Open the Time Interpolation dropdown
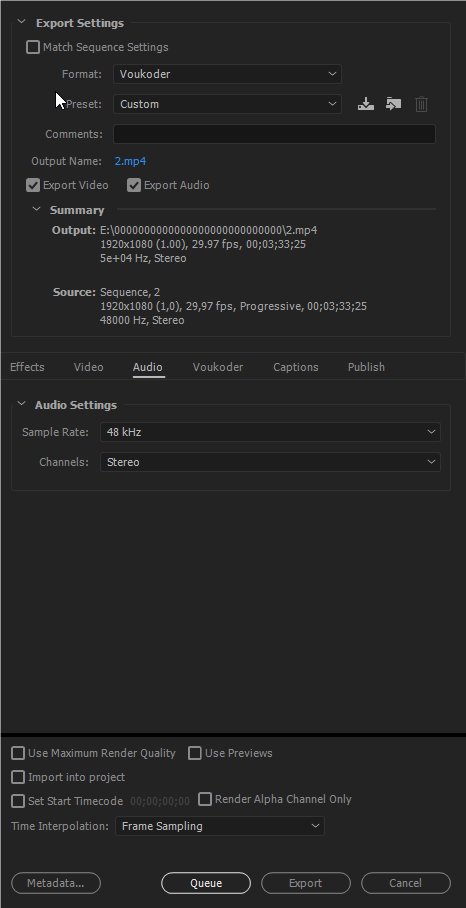Screen dimensions: 466x908 click(220, 826)
